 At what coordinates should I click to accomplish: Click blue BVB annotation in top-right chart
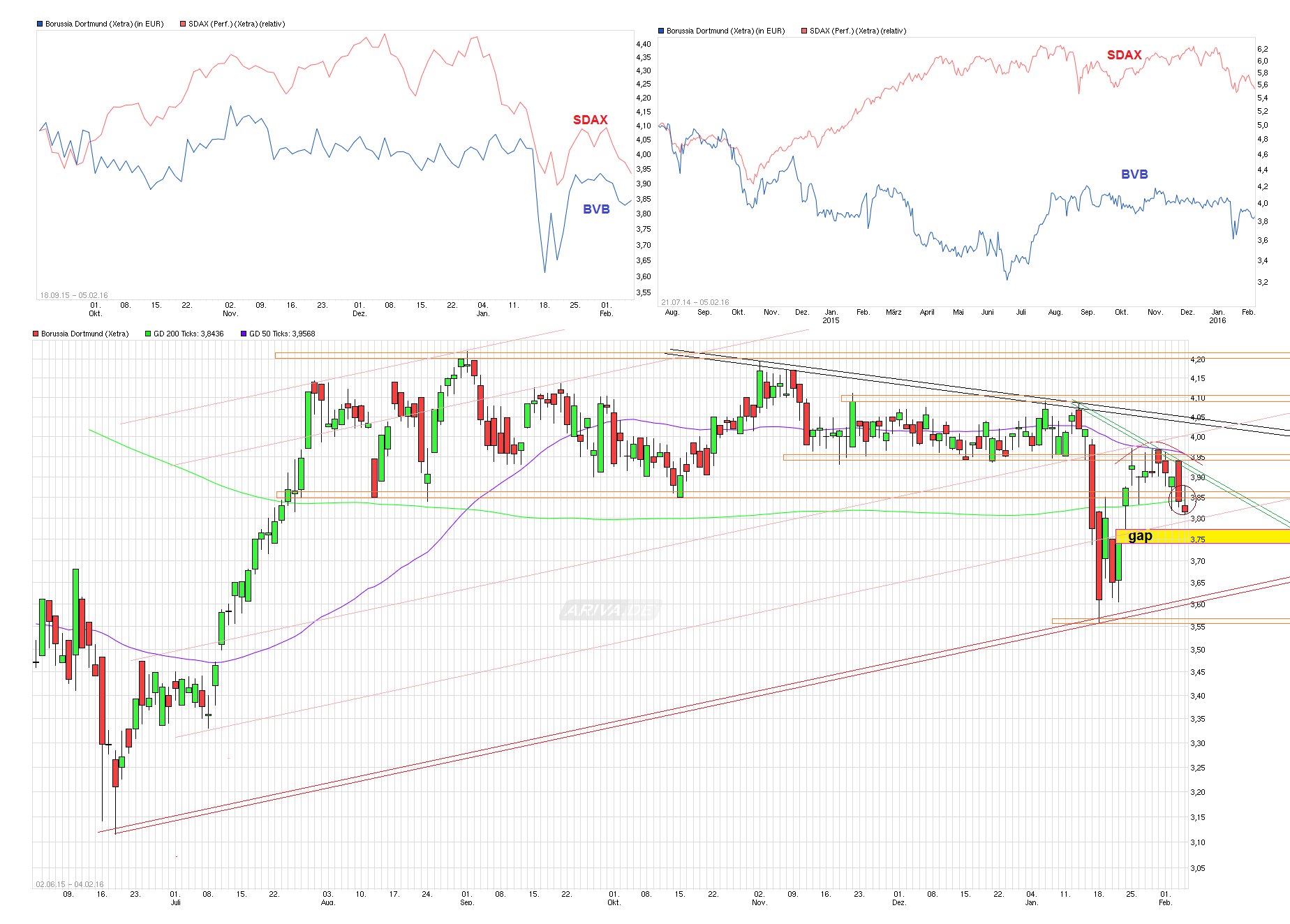(x=1134, y=174)
